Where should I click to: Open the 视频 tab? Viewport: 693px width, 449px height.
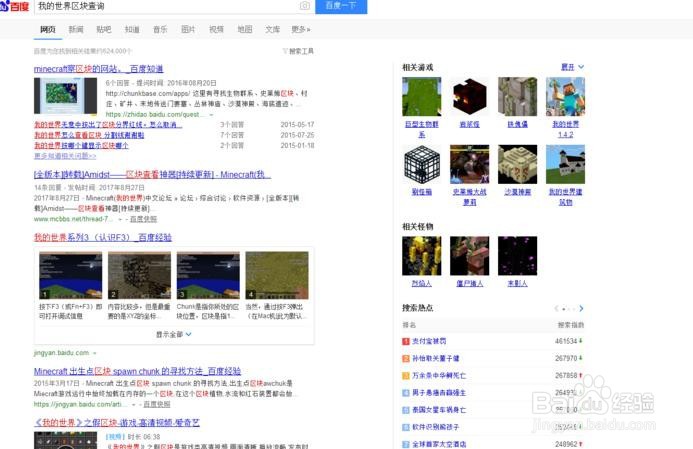coord(217,30)
